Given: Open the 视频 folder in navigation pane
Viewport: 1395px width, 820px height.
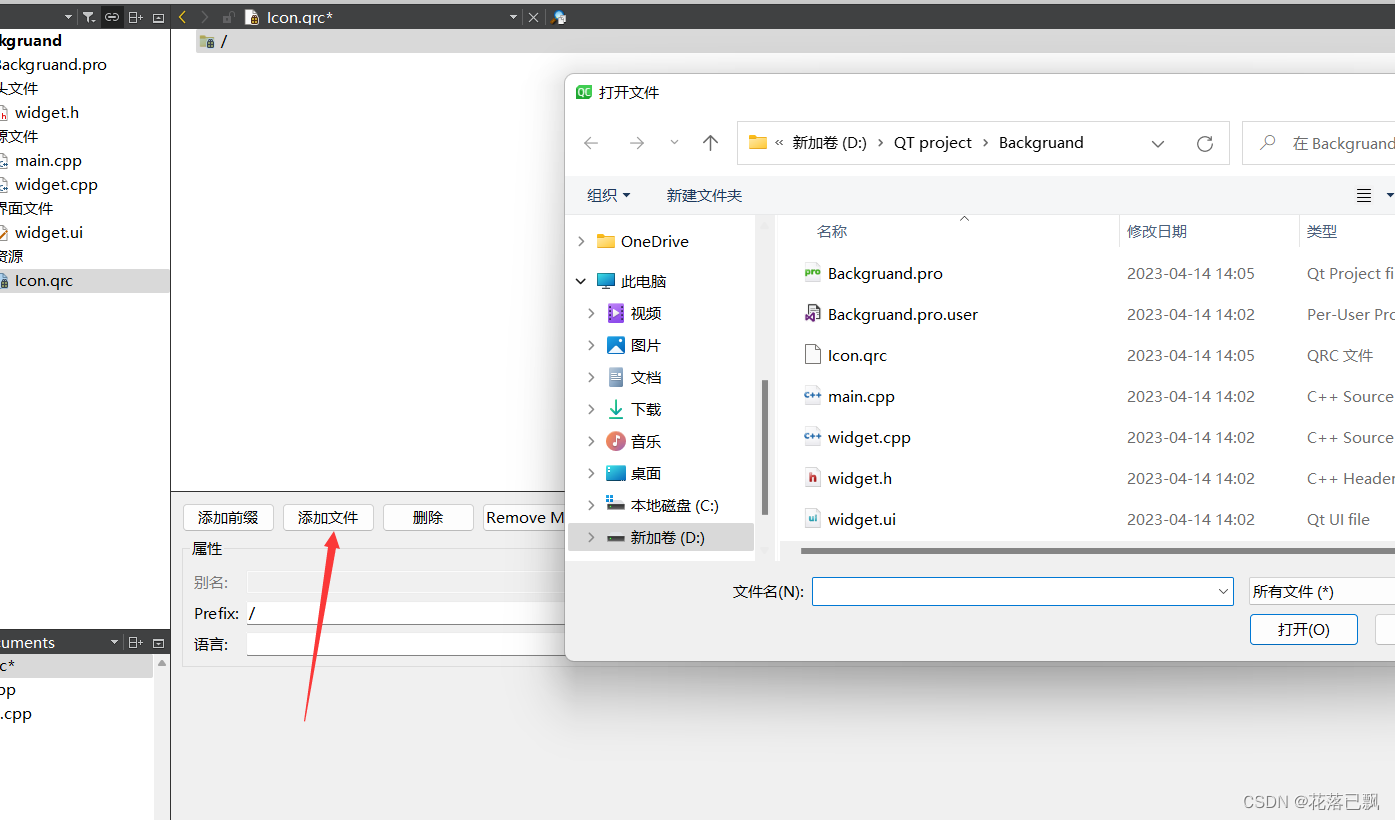Looking at the screenshot, I should point(634,313).
